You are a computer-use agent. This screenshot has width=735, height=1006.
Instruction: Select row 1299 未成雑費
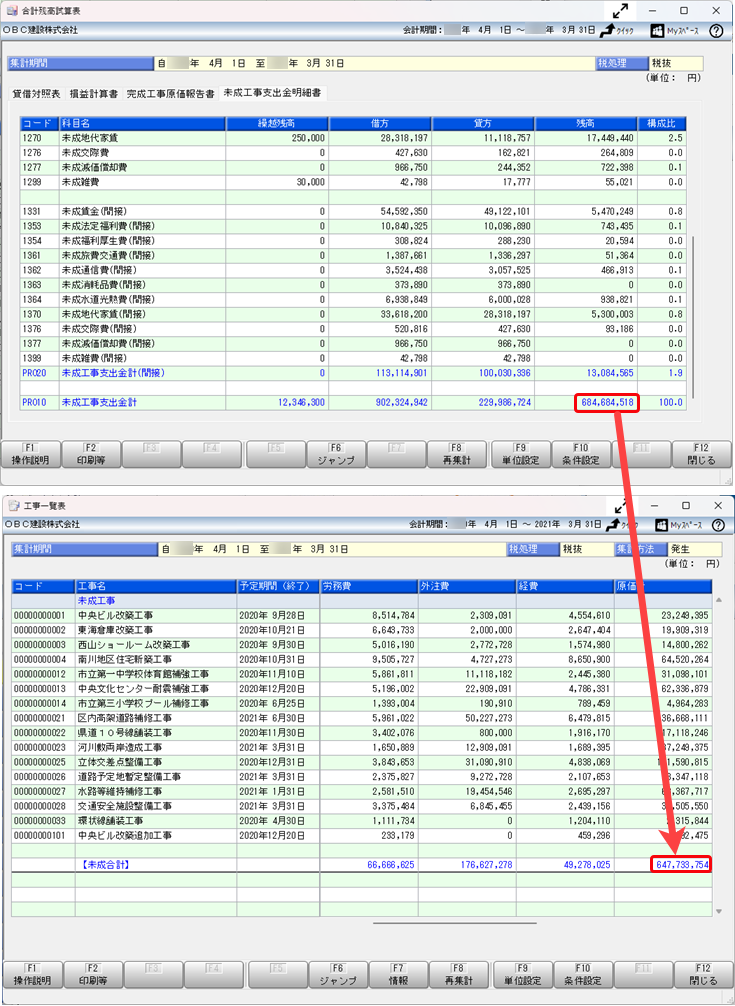353,182
